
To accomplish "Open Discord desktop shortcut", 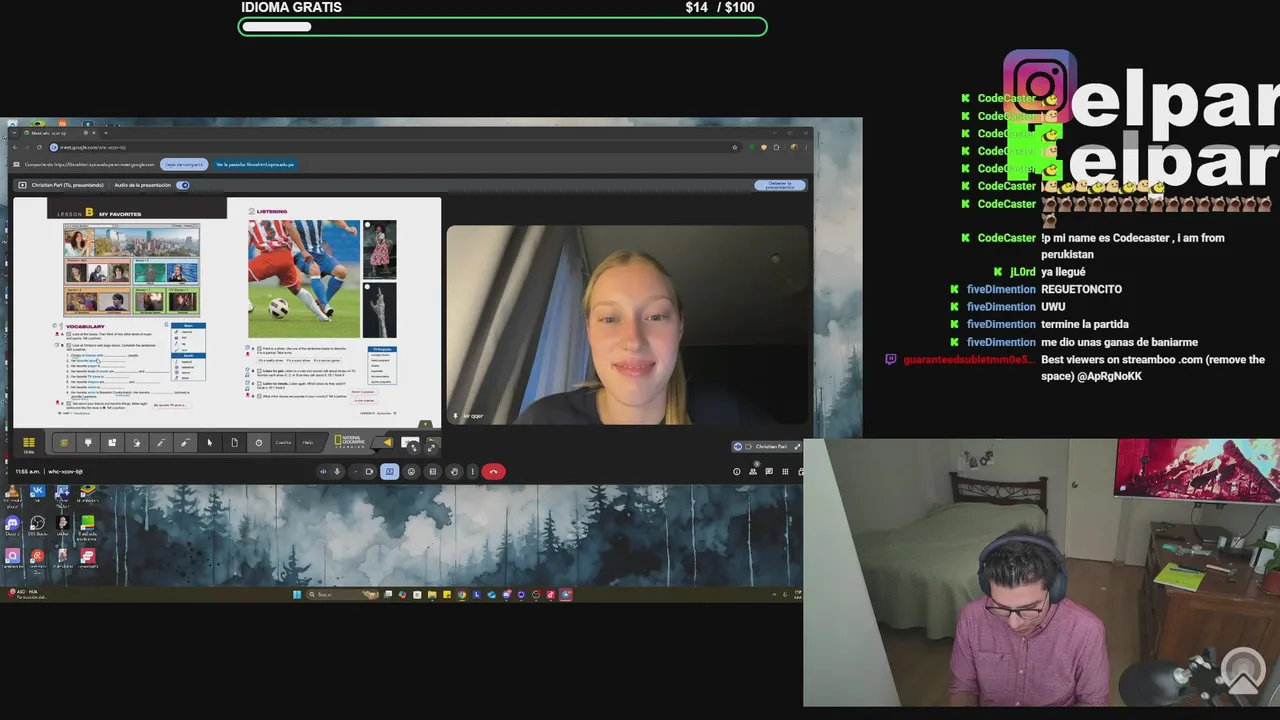I will coord(12,525).
